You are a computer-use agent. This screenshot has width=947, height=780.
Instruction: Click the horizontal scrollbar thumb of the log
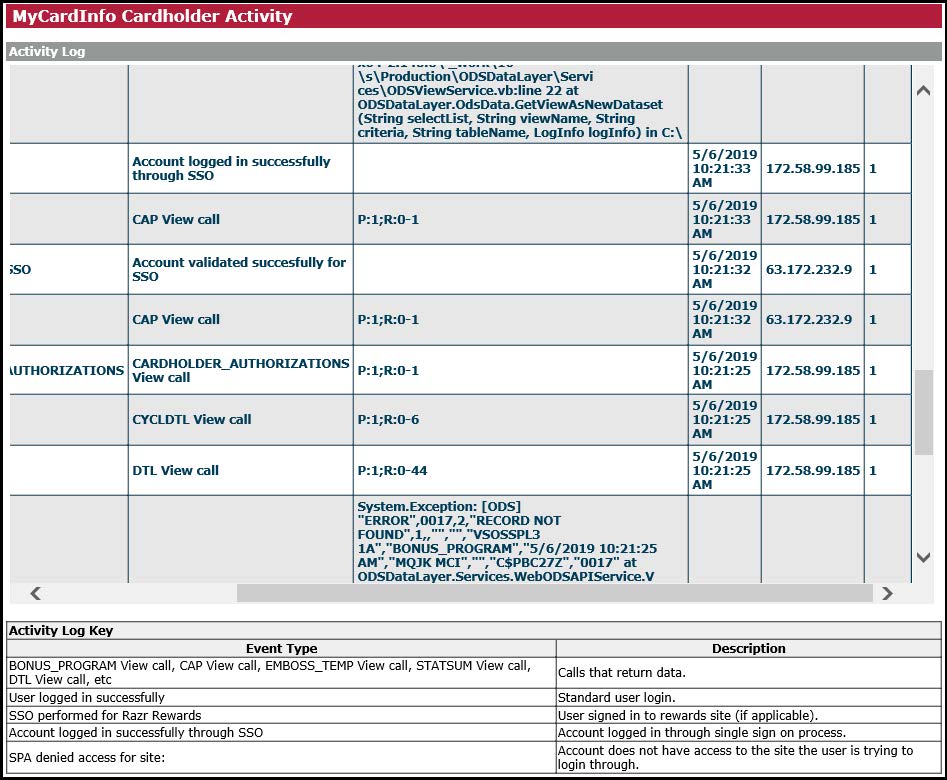point(554,593)
